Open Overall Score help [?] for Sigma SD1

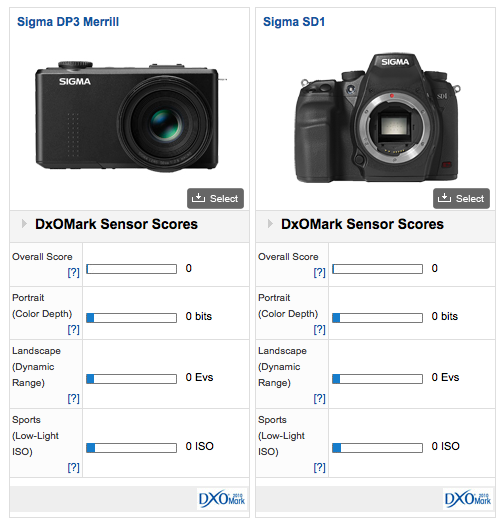coord(320,272)
